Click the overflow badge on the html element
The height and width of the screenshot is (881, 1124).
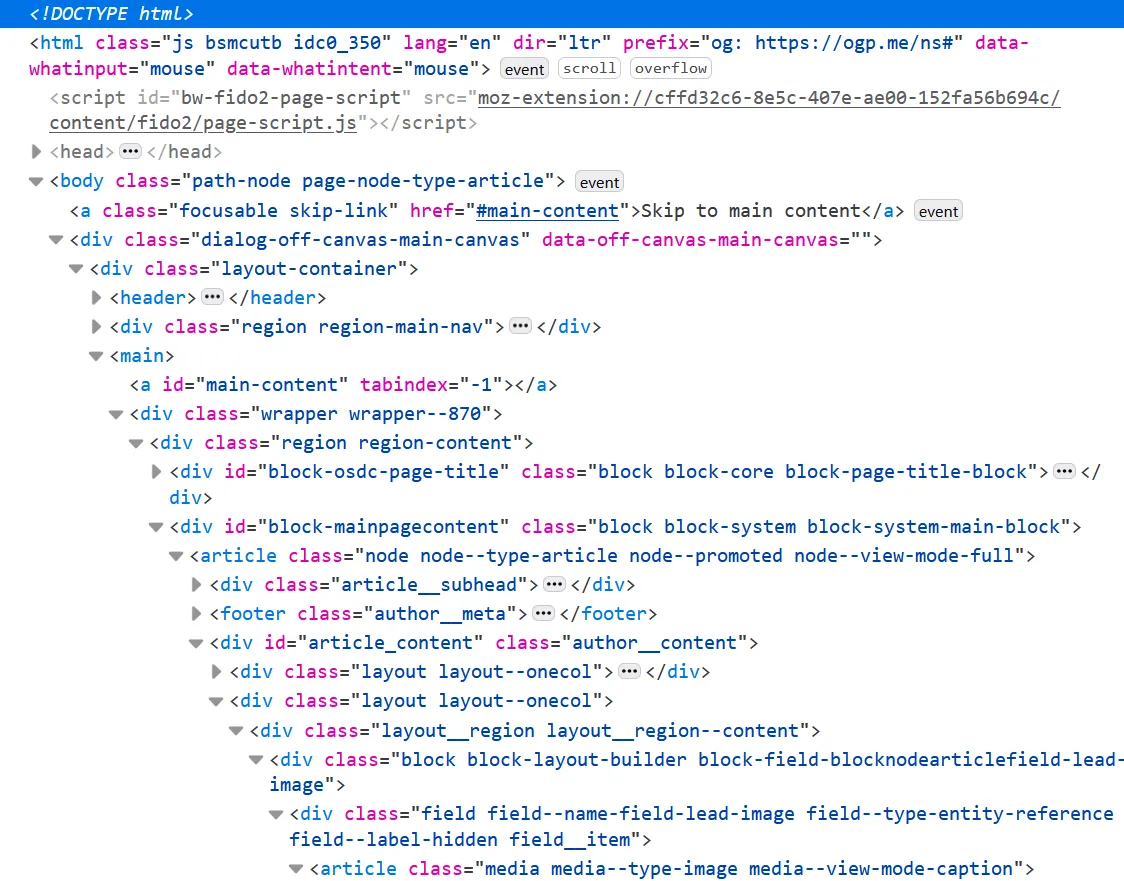[670, 68]
